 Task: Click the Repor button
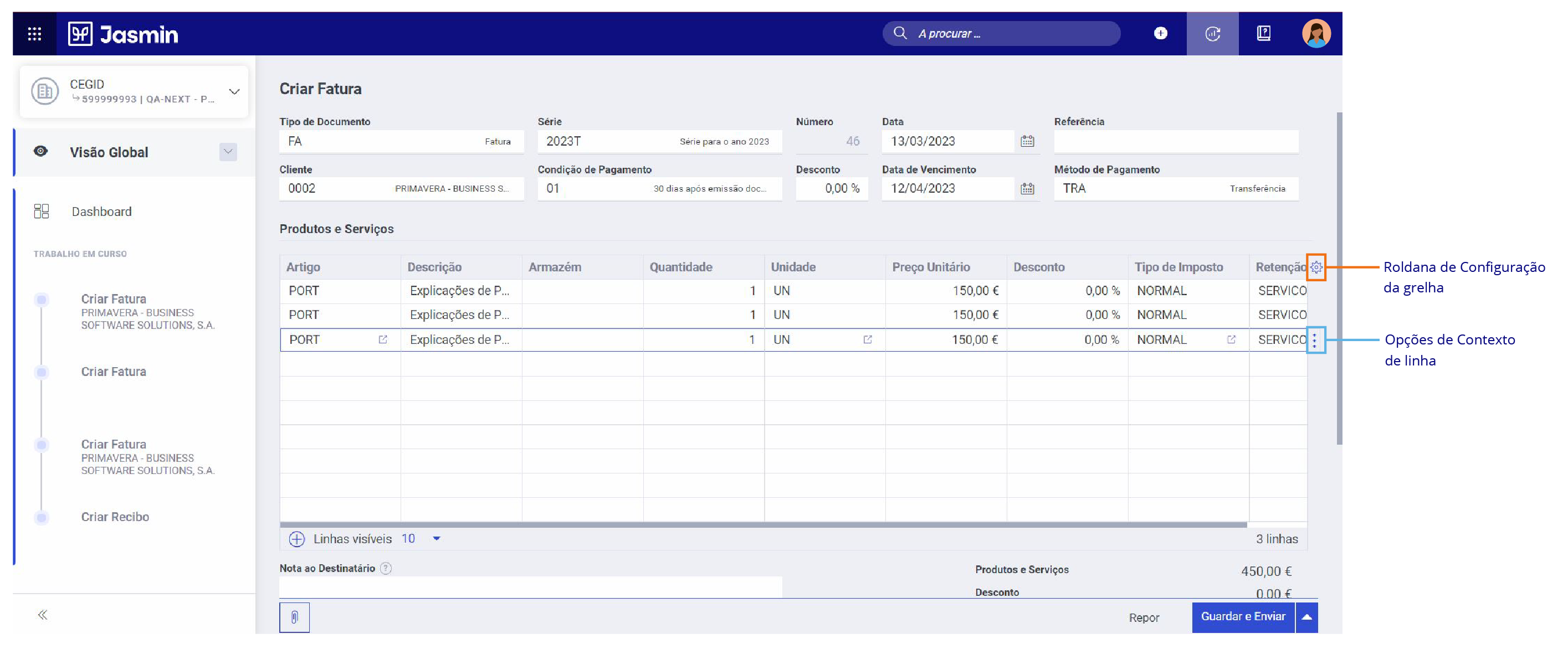(x=1143, y=617)
